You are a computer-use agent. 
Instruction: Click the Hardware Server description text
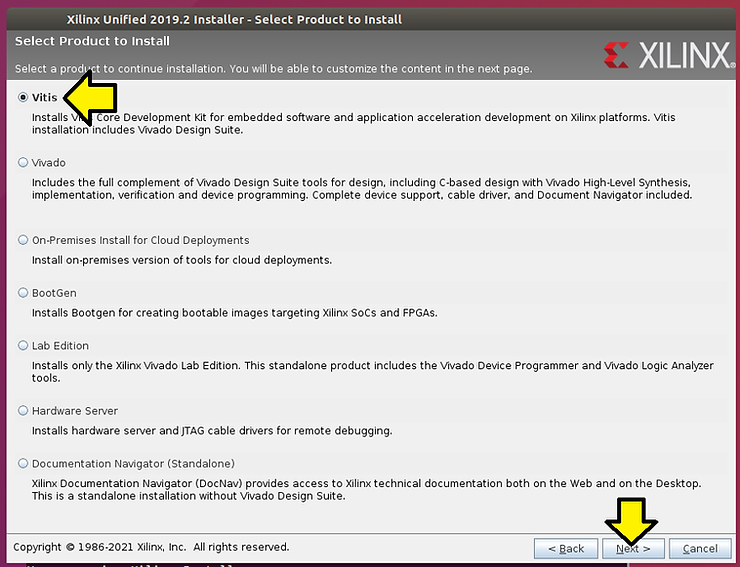tap(211, 430)
